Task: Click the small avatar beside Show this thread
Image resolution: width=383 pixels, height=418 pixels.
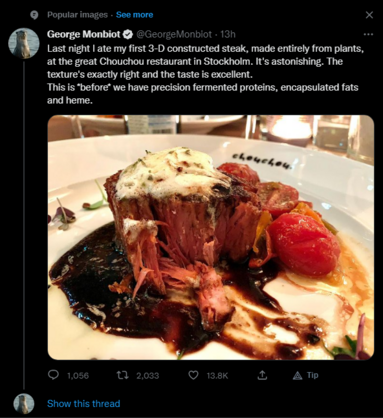Action: (24, 404)
